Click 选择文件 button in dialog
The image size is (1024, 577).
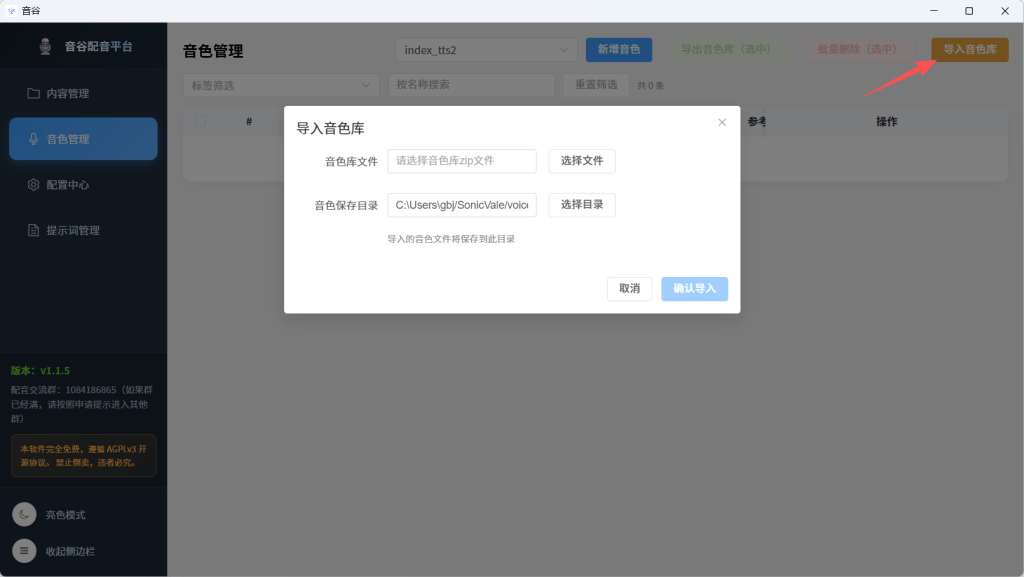(582, 161)
